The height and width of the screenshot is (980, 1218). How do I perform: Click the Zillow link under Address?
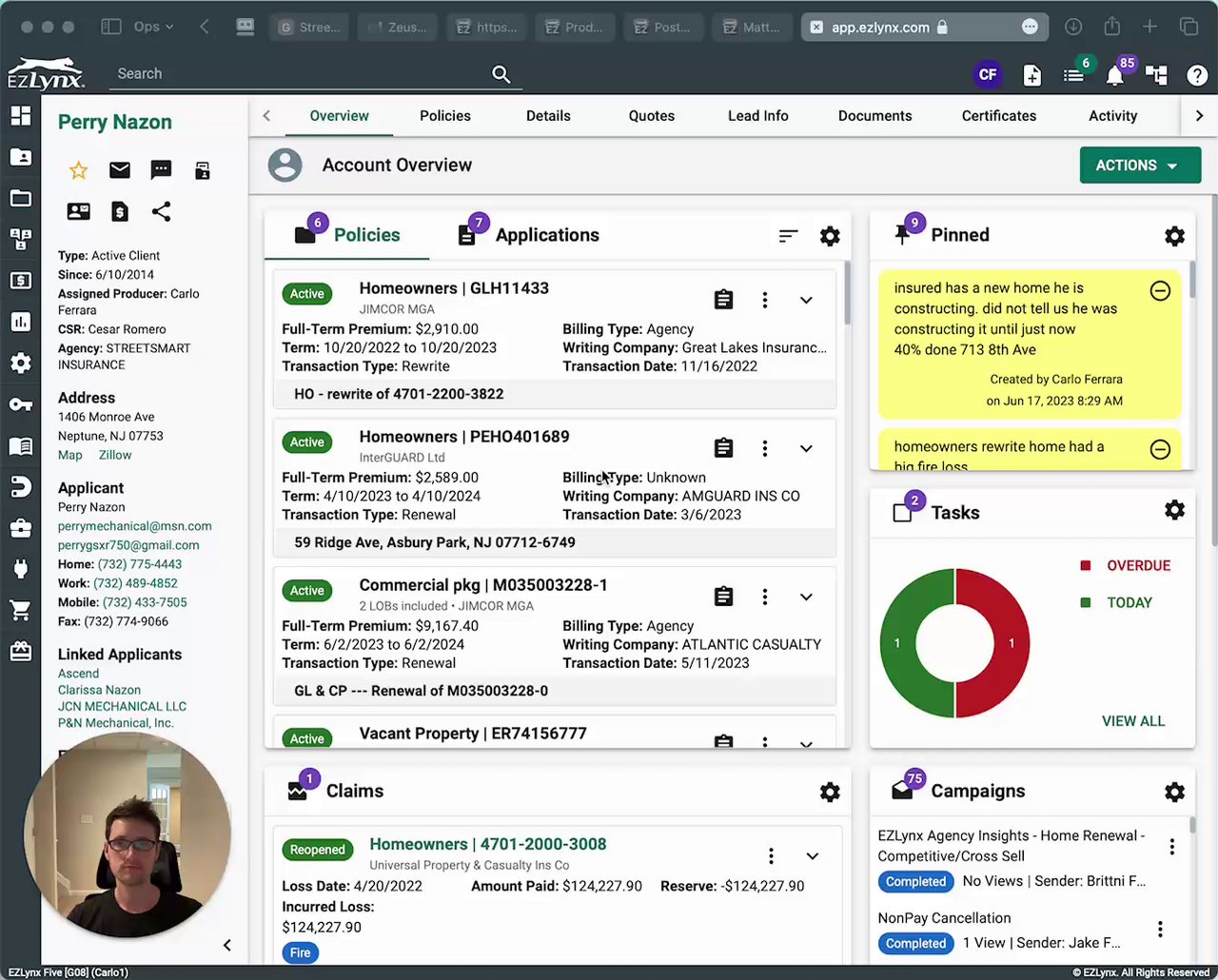click(x=115, y=456)
